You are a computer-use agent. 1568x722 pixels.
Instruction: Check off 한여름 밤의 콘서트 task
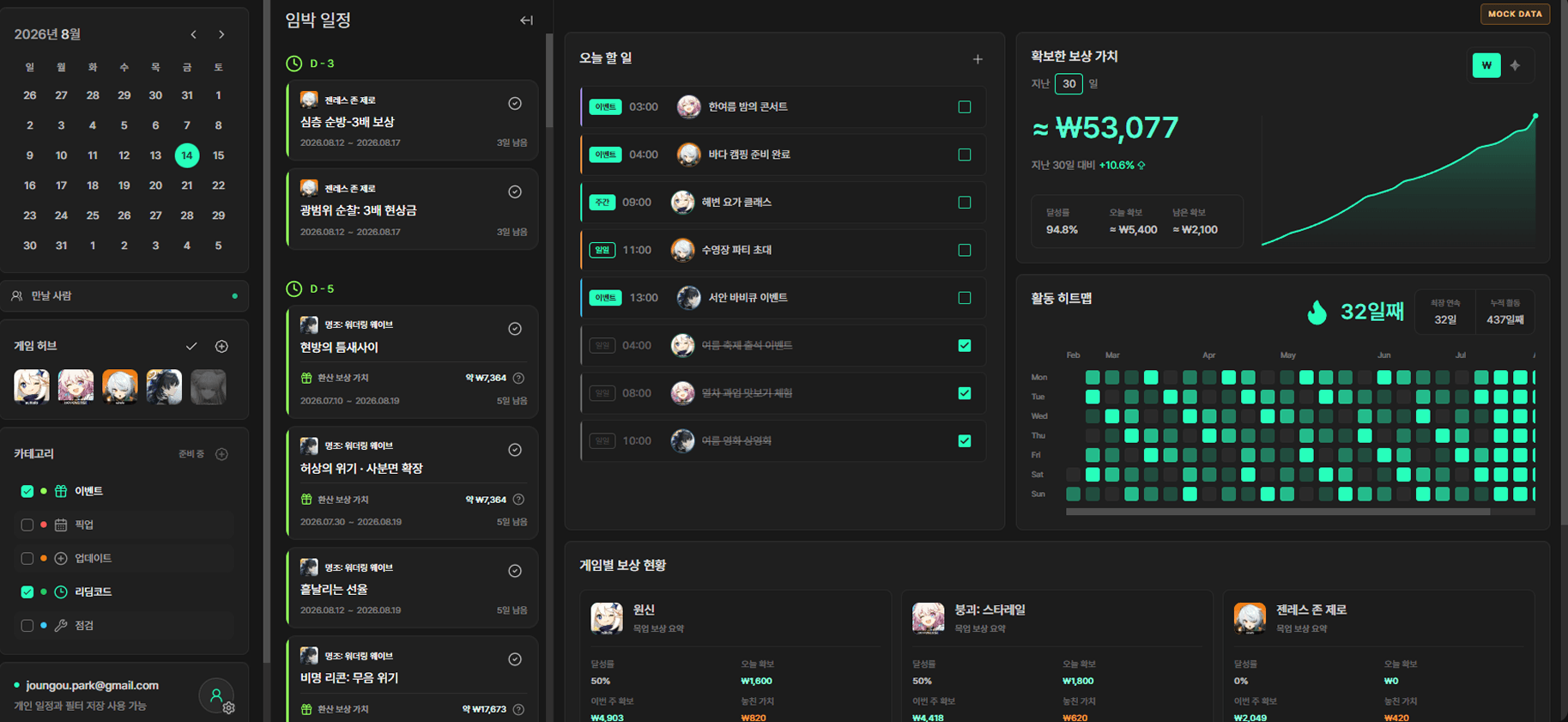965,107
